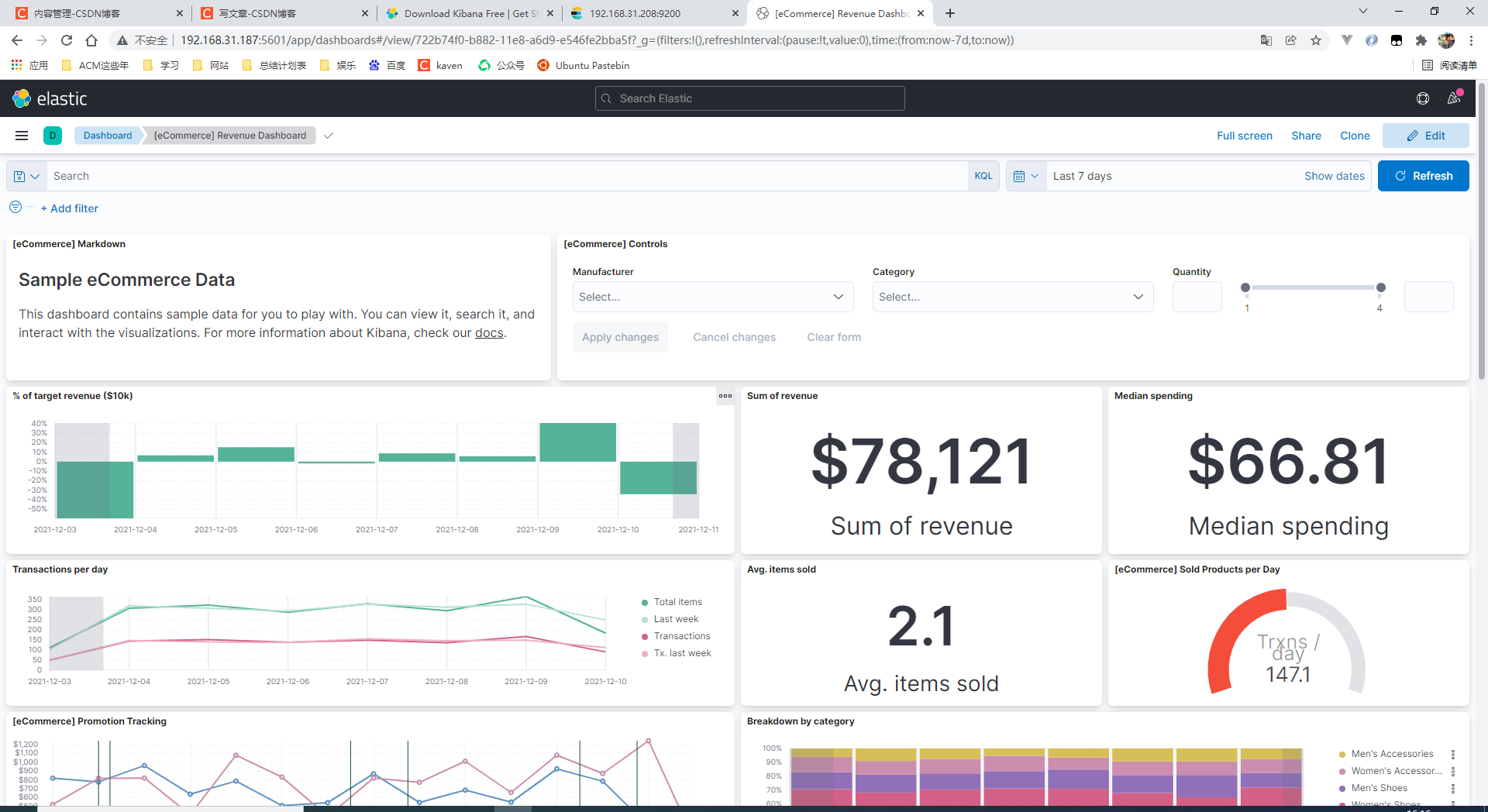
Task: Toggle Men's Accessories legend color dot
Action: (1342, 755)
